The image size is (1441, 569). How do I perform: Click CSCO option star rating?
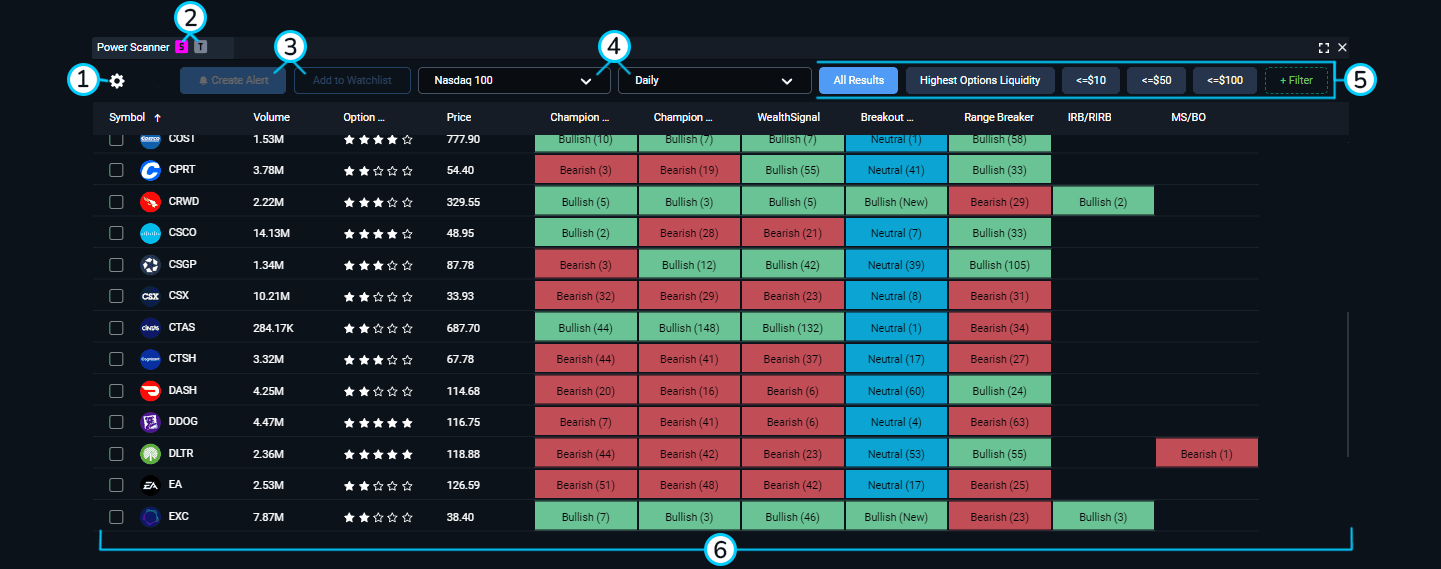[x=378, y=233]
